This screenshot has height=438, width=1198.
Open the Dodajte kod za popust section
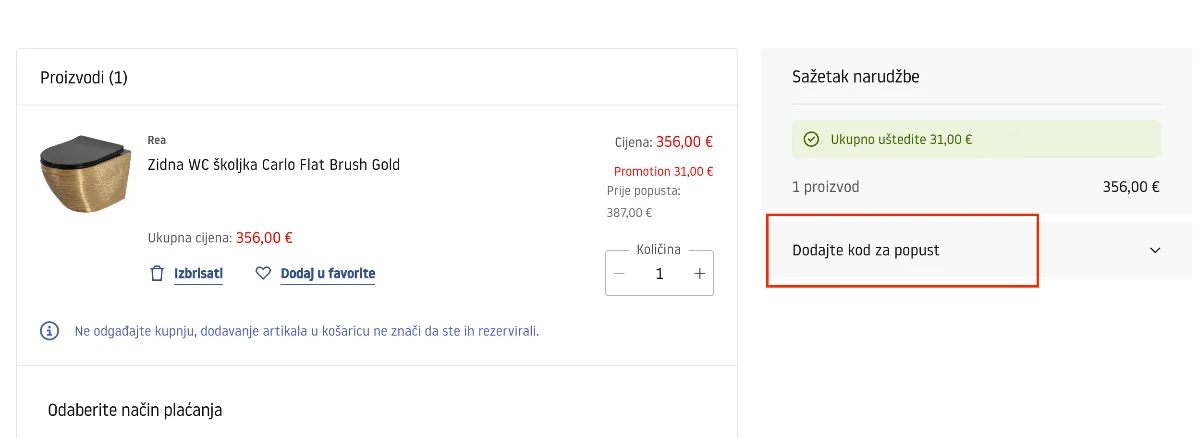(x=979, y=250)
